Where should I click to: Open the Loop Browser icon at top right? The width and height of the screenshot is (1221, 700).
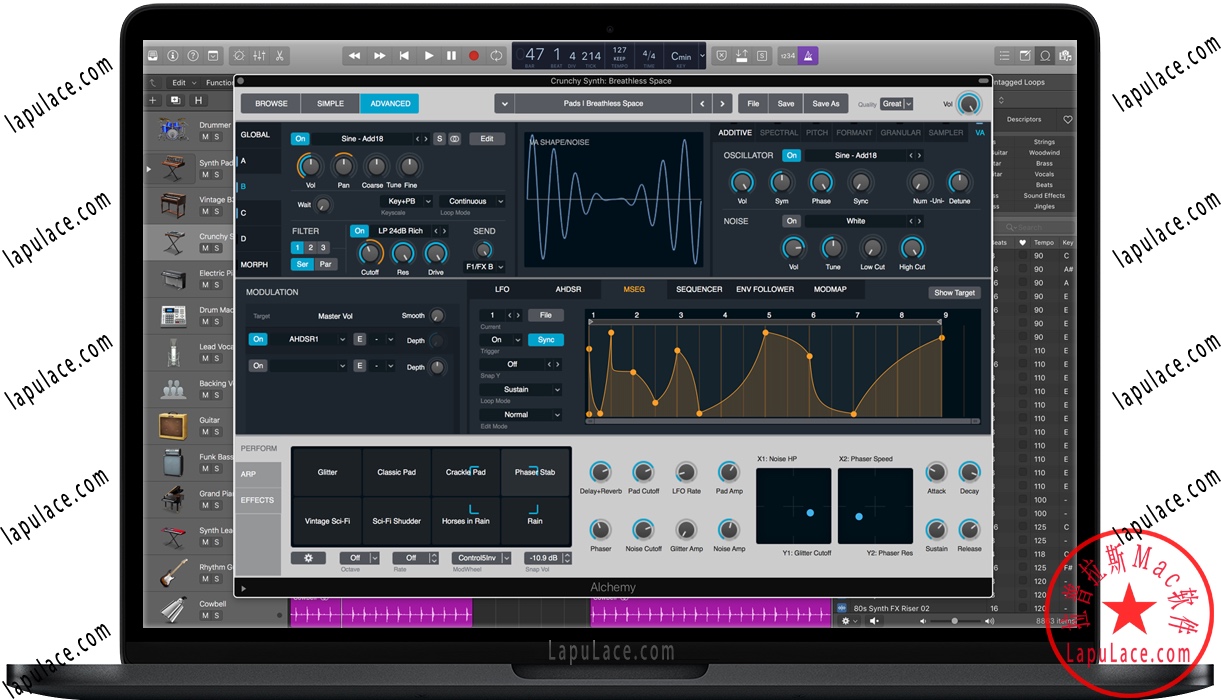1046,56
